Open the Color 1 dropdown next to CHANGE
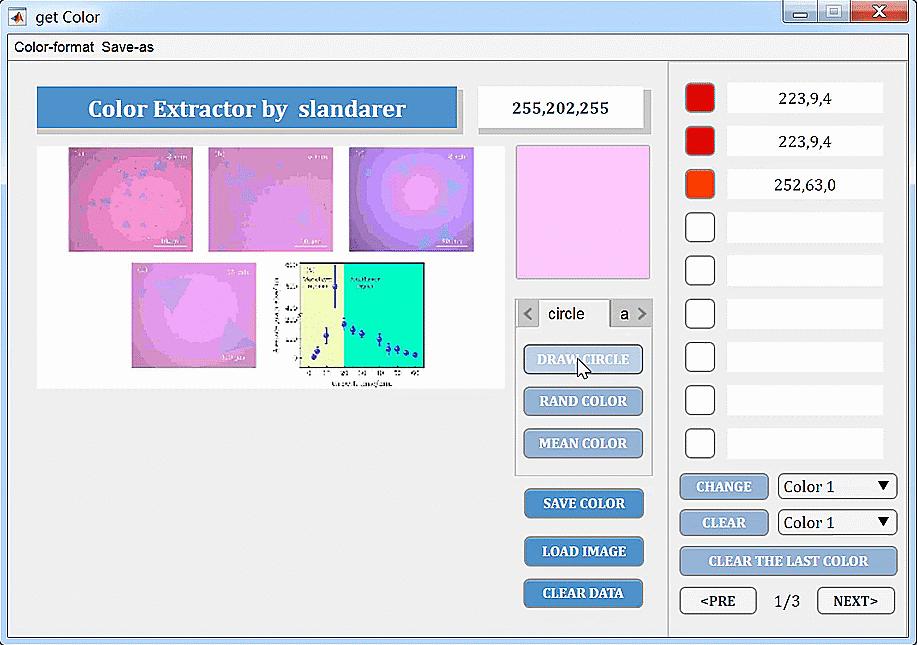 837,486
